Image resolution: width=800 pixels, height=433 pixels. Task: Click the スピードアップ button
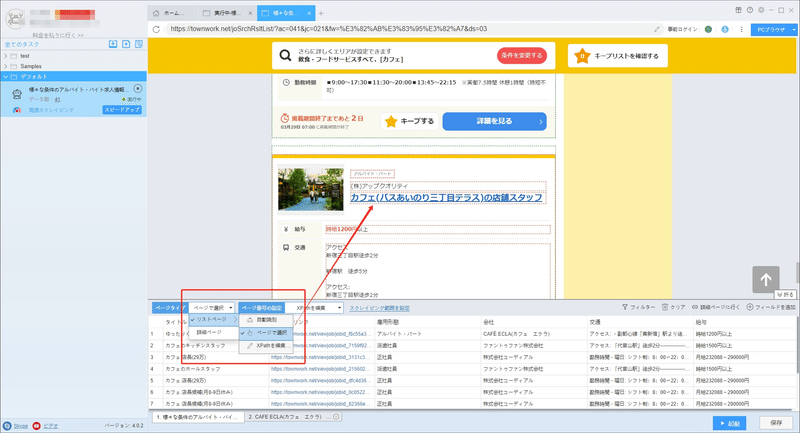point(122,110)
